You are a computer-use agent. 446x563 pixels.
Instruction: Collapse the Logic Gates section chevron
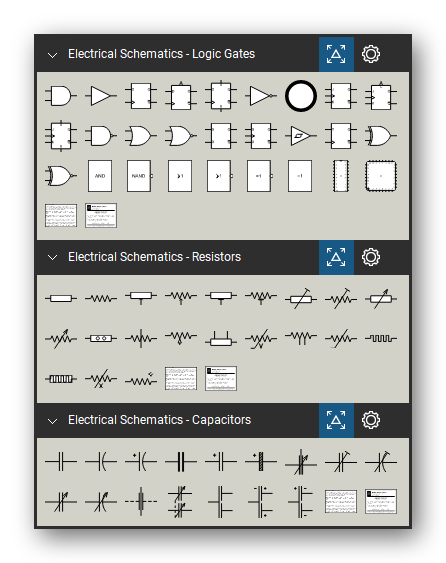(52, 55)
